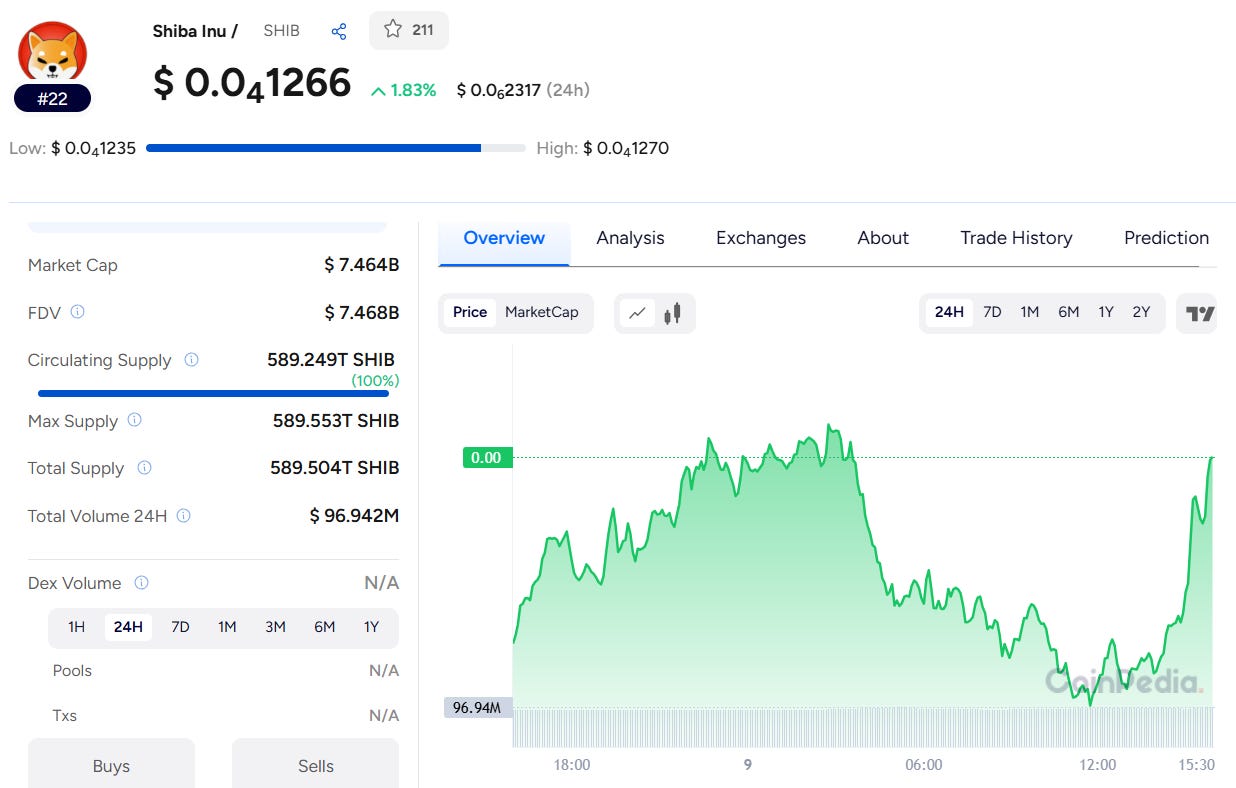Image resolution: width=1236 pixels, height=788 pixels.
Task: Set chart range to 24H
Action: tap(949, 312)
